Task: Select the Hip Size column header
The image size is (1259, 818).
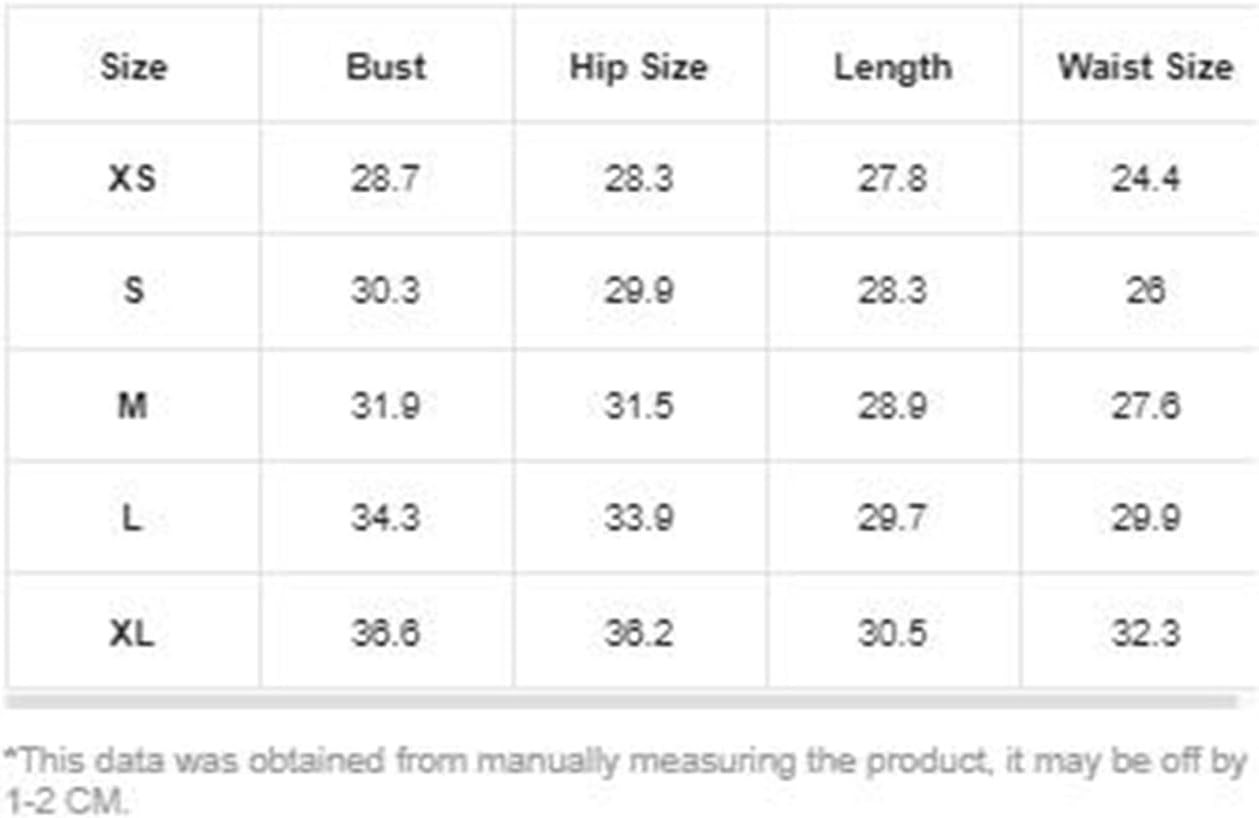Action: [639, 67]
